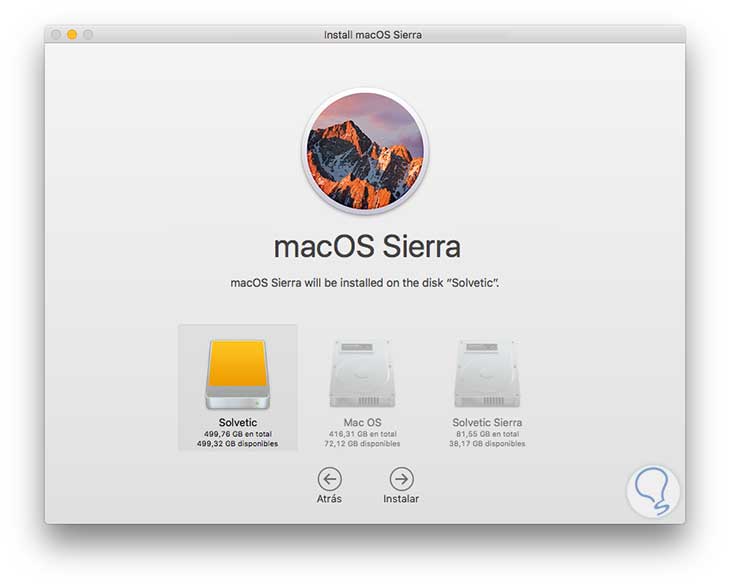
Task: Choose the Solvetic Sierra disk icon
Action: (x=487, y=373)
